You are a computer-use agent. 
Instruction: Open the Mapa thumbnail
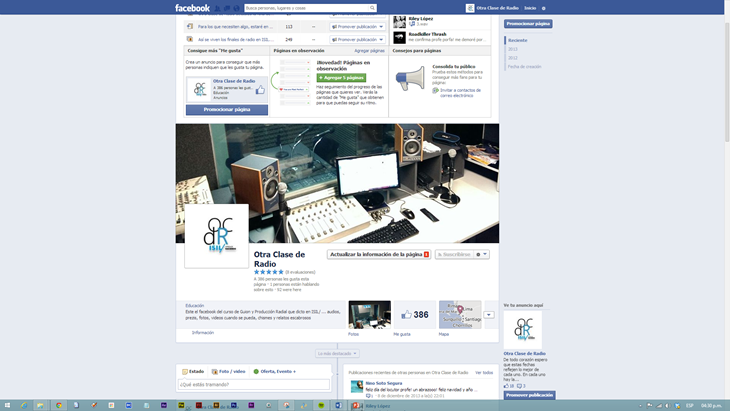(460, 315)
